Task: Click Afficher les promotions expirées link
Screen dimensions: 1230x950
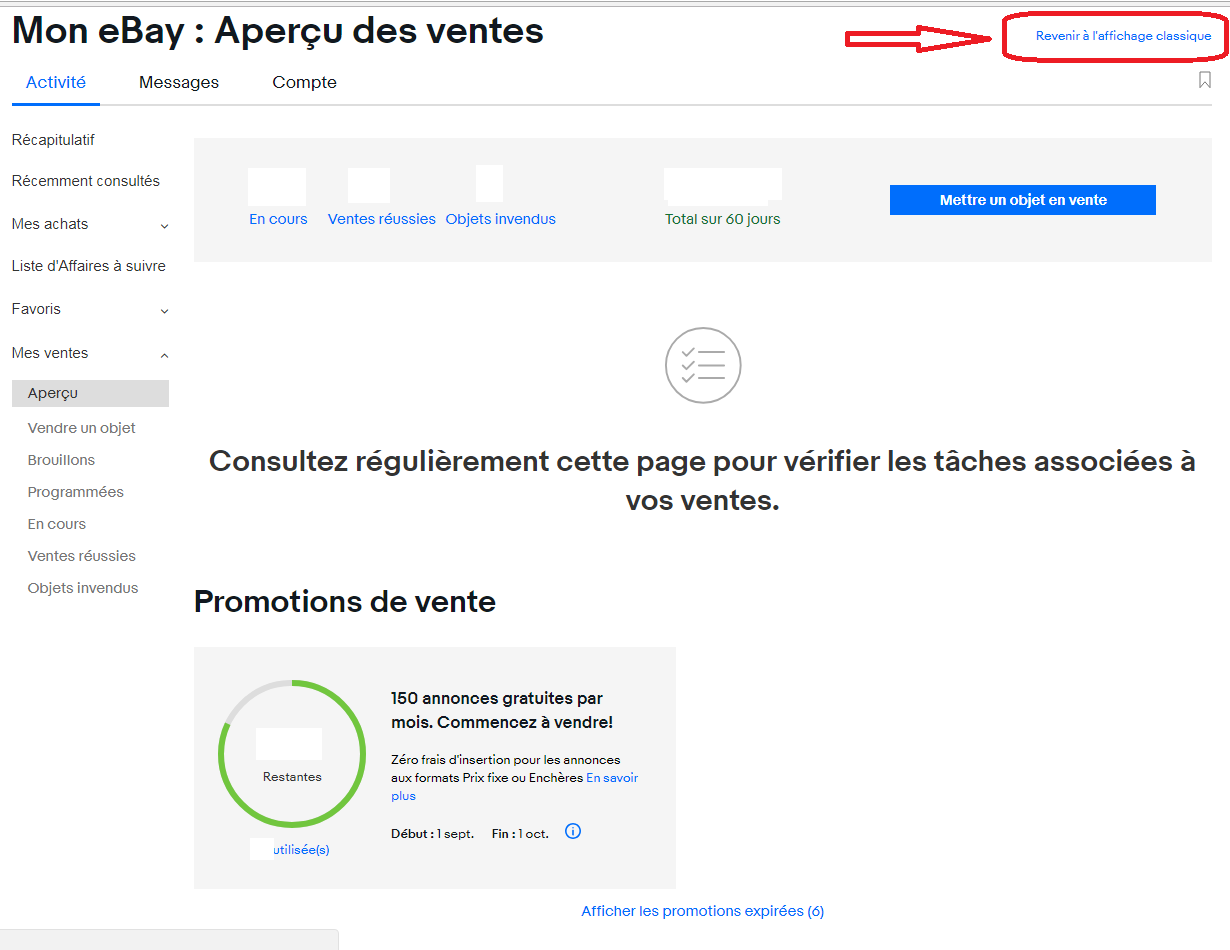Action: 702,911
